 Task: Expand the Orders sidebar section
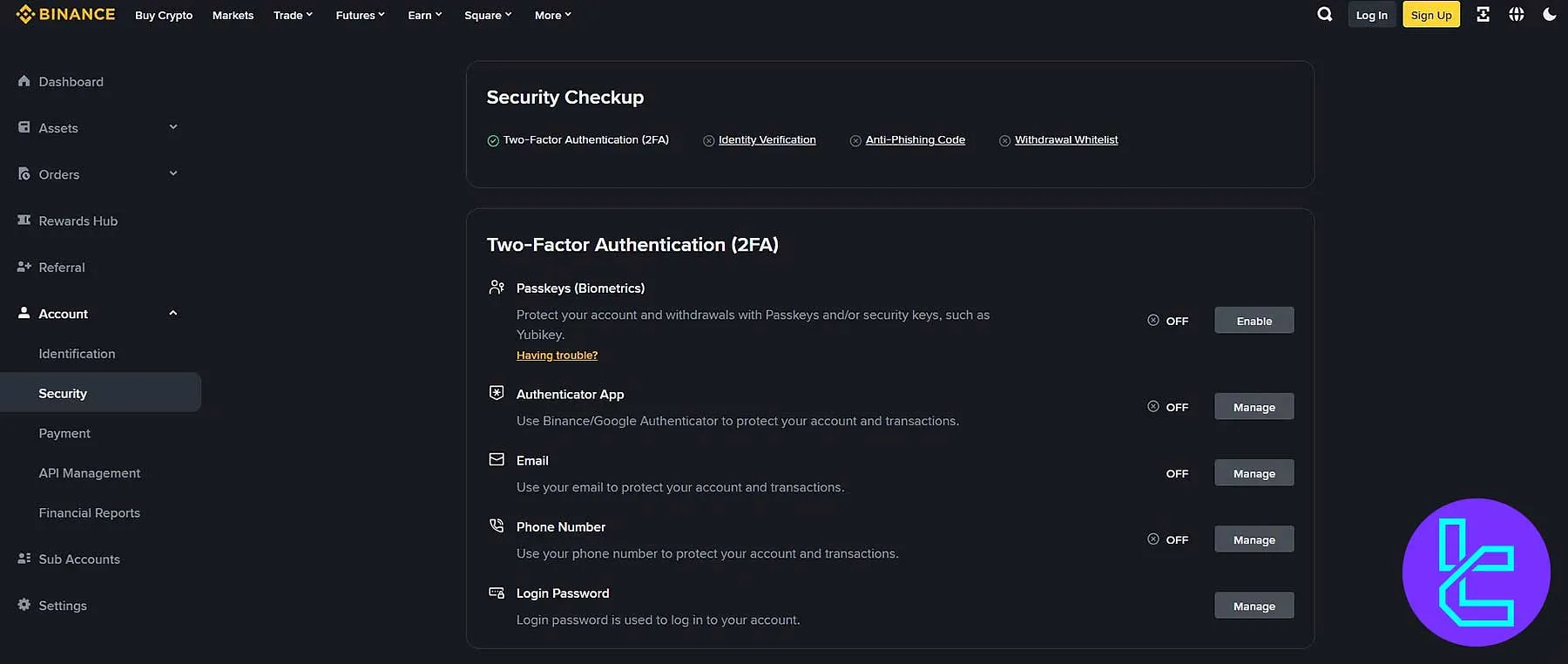(172, 173)
